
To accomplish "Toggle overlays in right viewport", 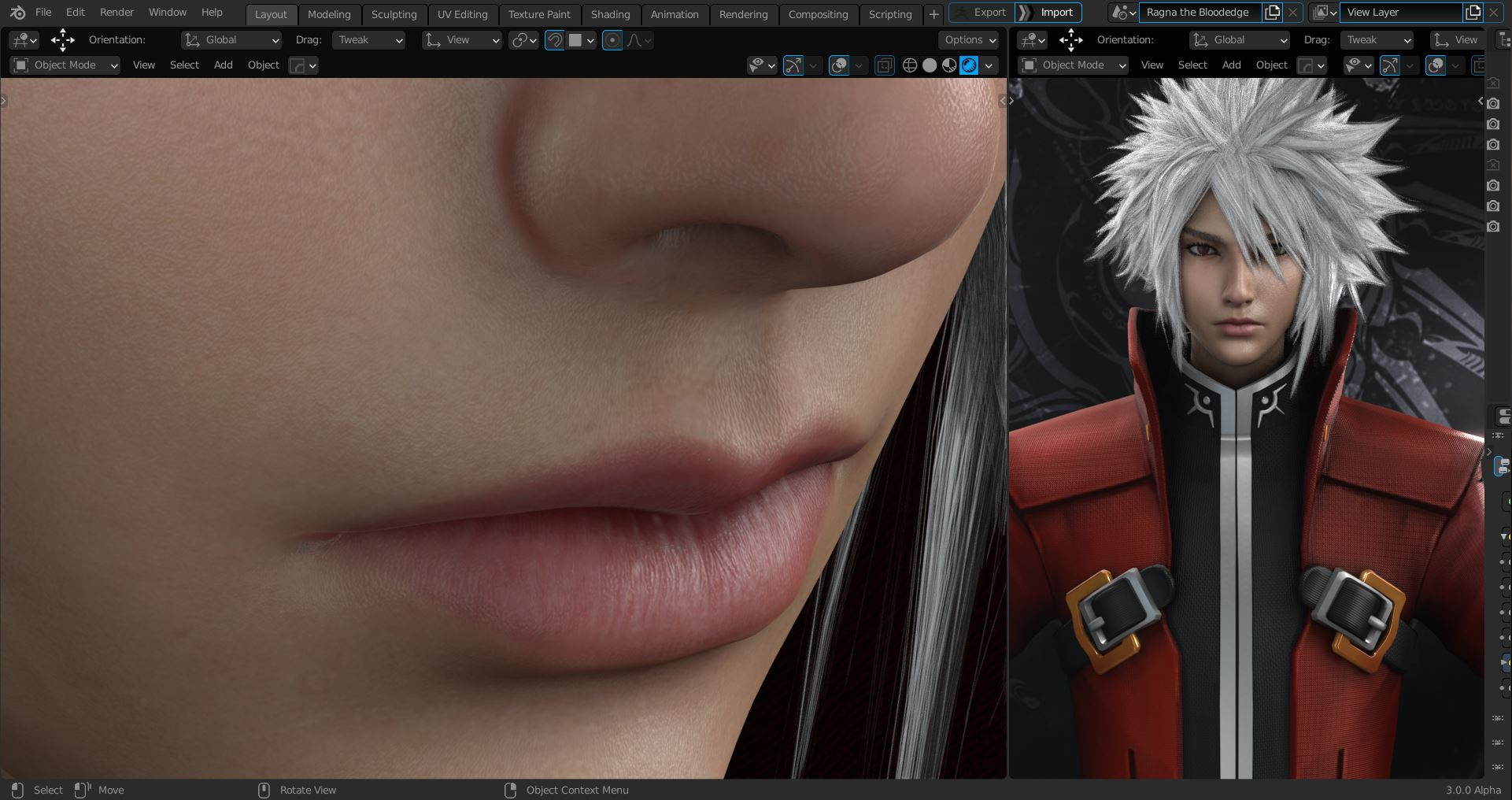I will tap(1436, 65).
